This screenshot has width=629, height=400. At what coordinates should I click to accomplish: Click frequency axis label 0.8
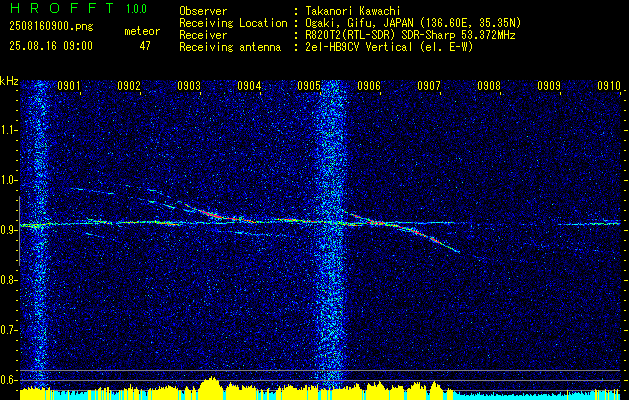(x=8, y=280)
